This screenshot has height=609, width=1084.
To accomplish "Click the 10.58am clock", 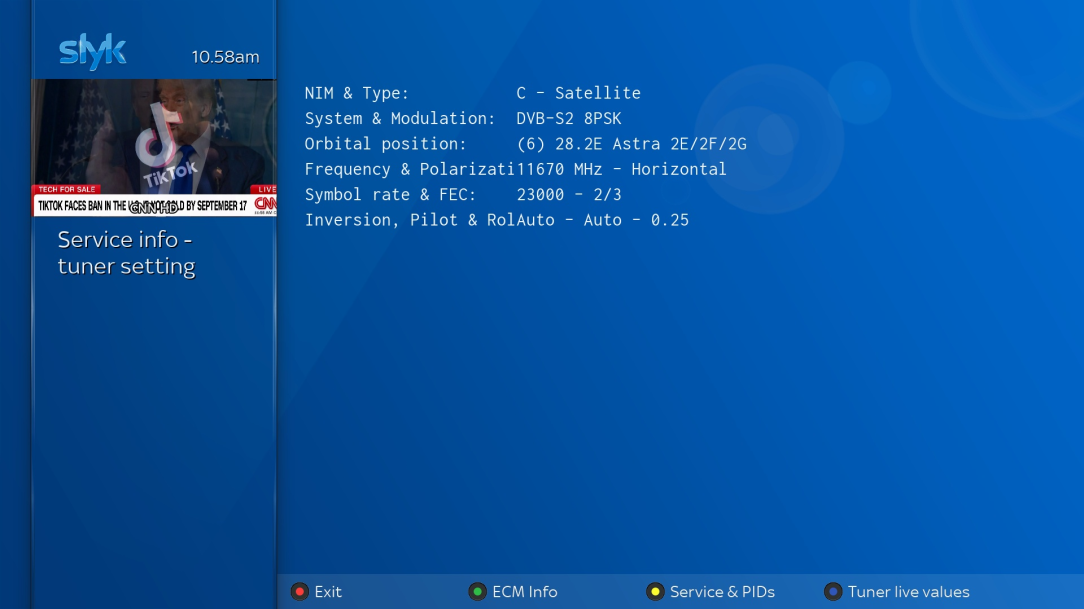I will click(x=225, y=57).
